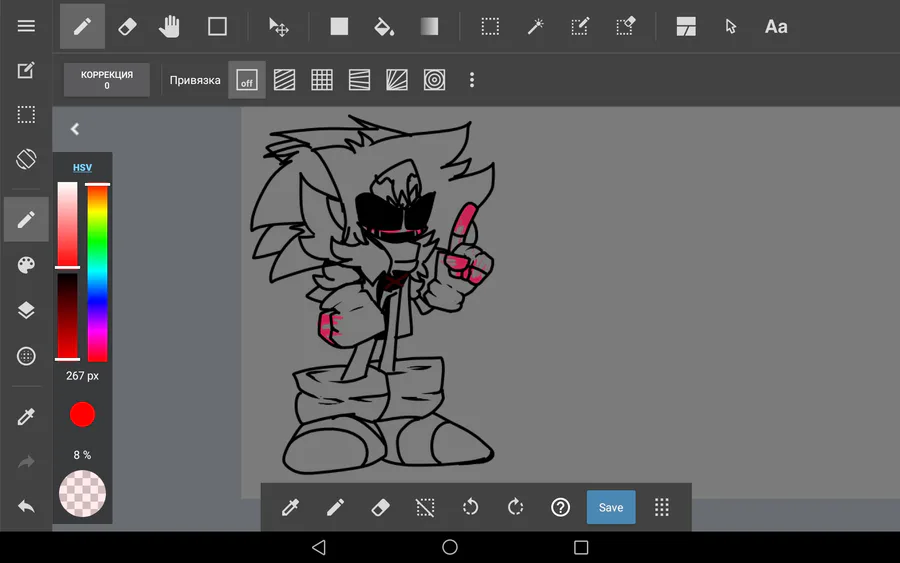Select the Text Aa tool
The width and height of the screenshot is (900, 563).
(x=776, y=26)
